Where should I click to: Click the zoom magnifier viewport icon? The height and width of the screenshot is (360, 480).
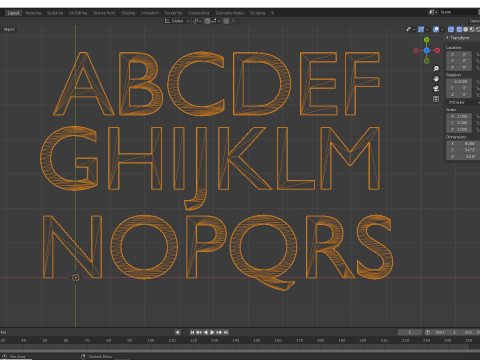pyautogui.click(x=436, y=68)
